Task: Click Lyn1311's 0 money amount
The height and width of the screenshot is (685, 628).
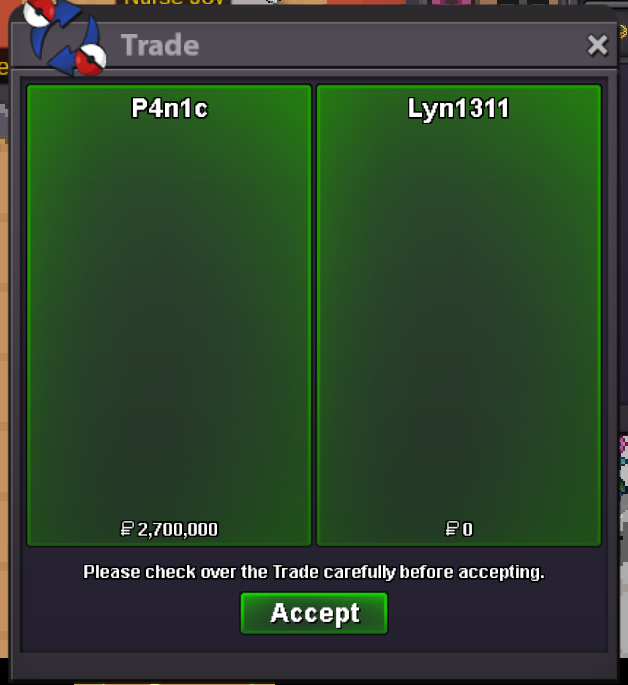Action: pos(467,529)
